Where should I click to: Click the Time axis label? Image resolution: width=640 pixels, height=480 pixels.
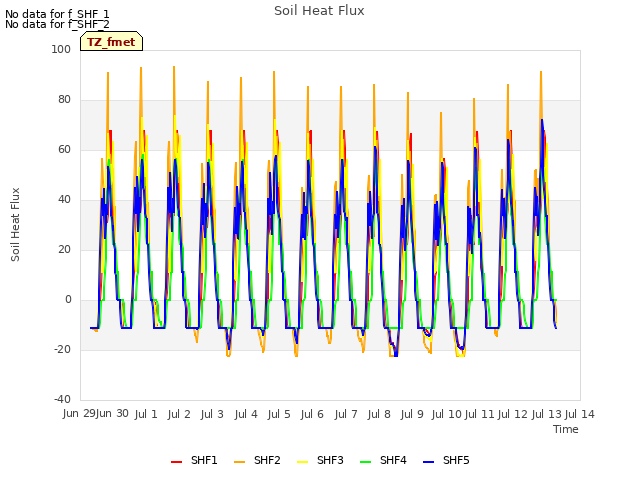tap(566, 429)
